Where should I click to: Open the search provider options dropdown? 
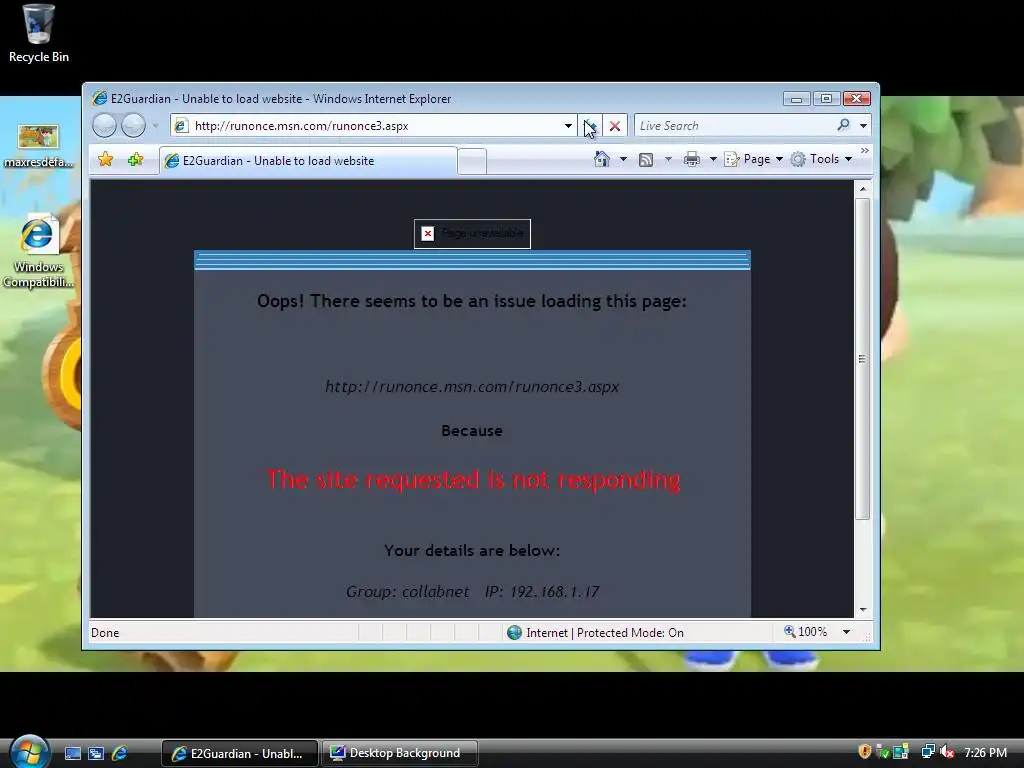[863, 125]
